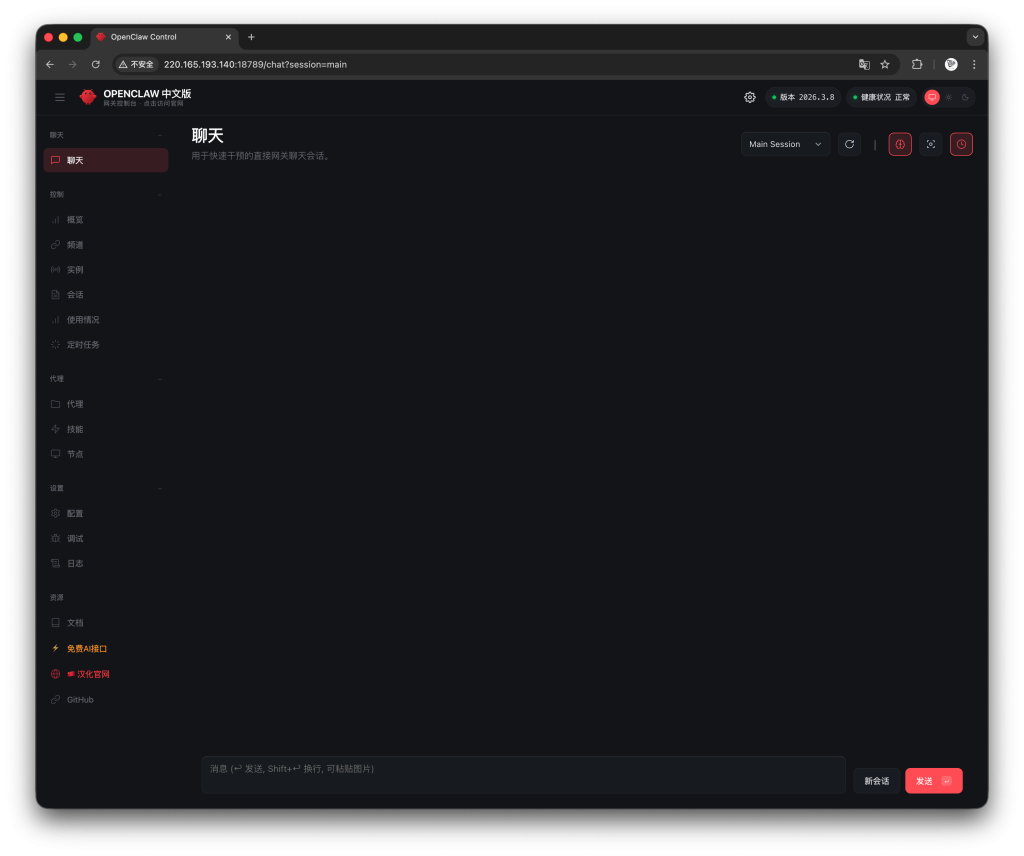Screen dimensions: 1024x856
Task: Click the OpenClaw red lobster logo
Action: click(88, 97)
